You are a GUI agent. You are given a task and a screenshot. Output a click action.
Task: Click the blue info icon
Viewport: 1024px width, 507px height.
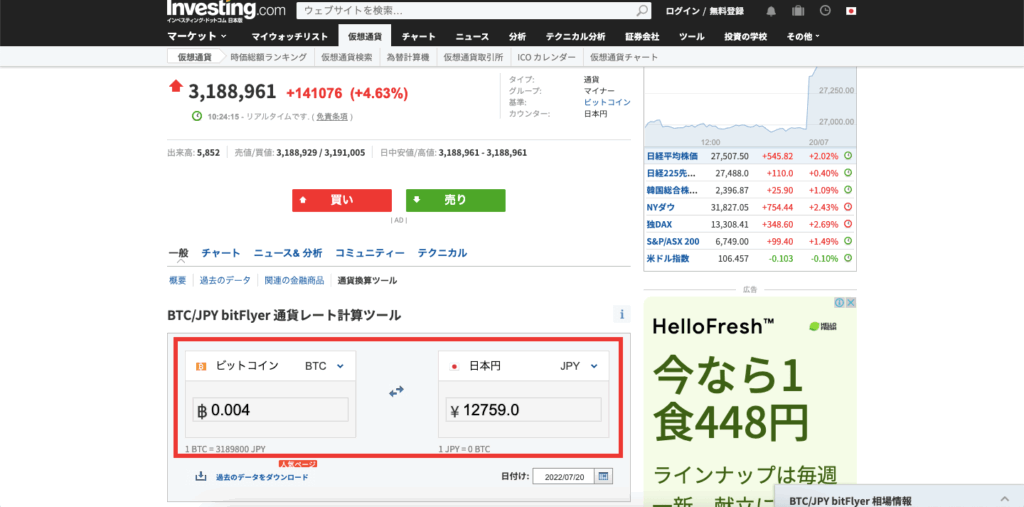pos(621,315)
